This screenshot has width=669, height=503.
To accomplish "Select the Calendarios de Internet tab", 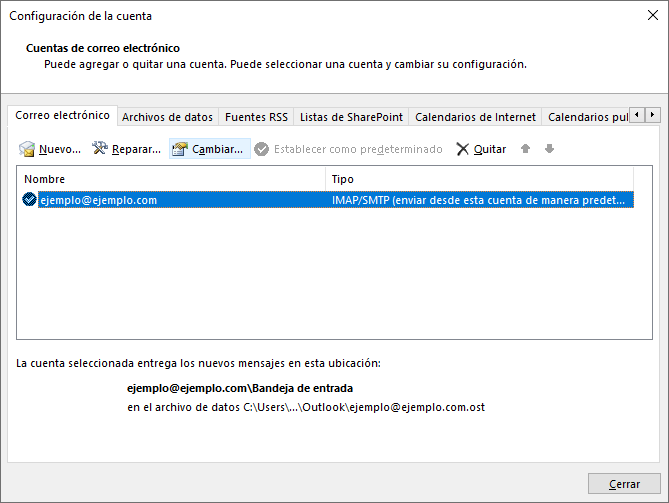I will [x=475, y=117].
